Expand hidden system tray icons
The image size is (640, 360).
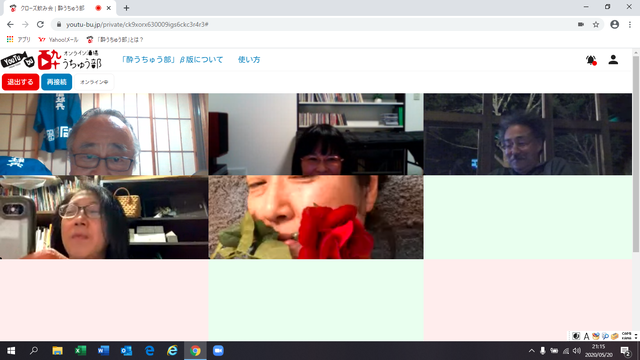coord(531,351)
